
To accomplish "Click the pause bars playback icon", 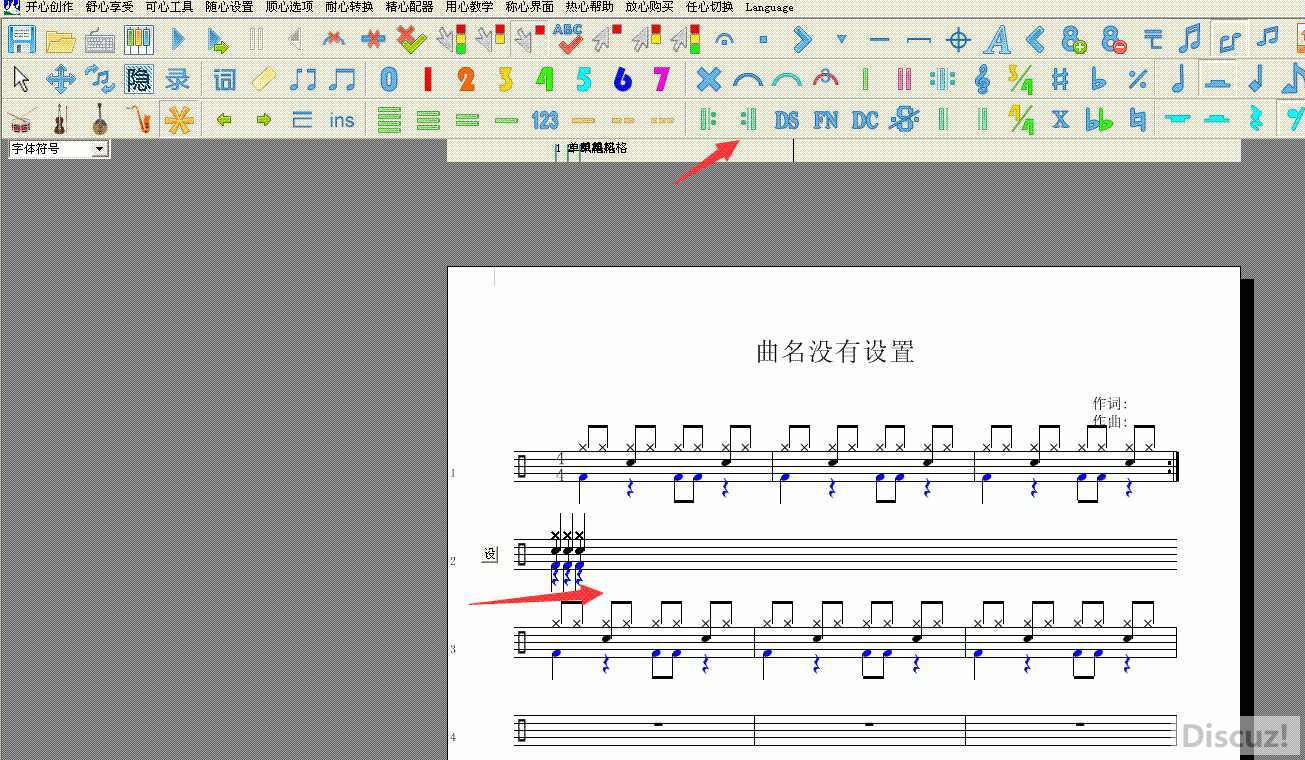I will (x=256, y=40).
